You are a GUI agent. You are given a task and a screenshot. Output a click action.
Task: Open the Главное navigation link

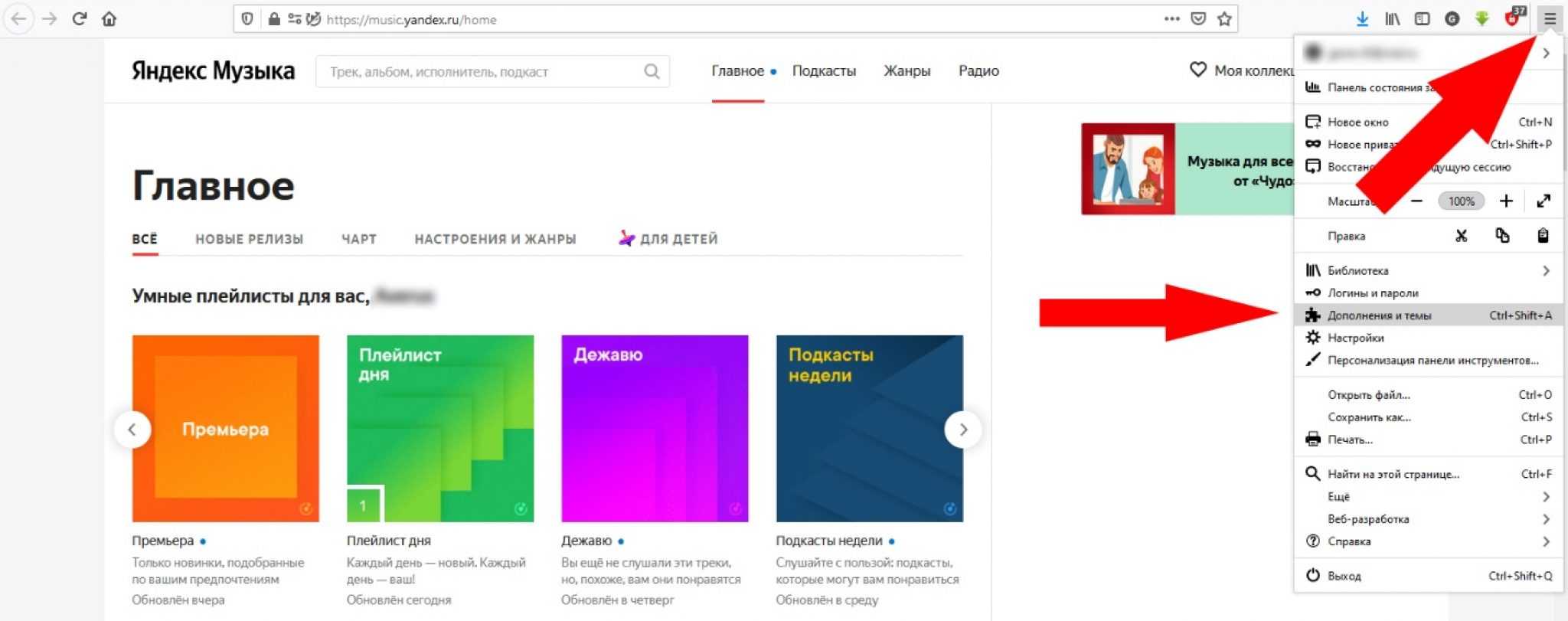[x=738, y=70]
